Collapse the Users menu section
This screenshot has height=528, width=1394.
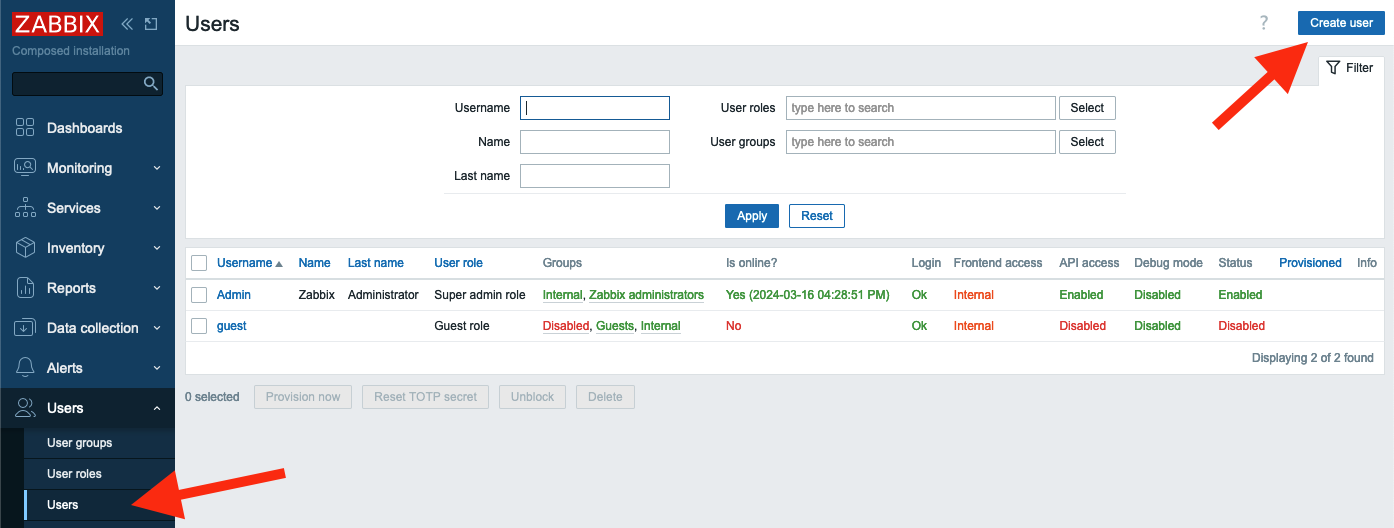(x=87, y=408)
